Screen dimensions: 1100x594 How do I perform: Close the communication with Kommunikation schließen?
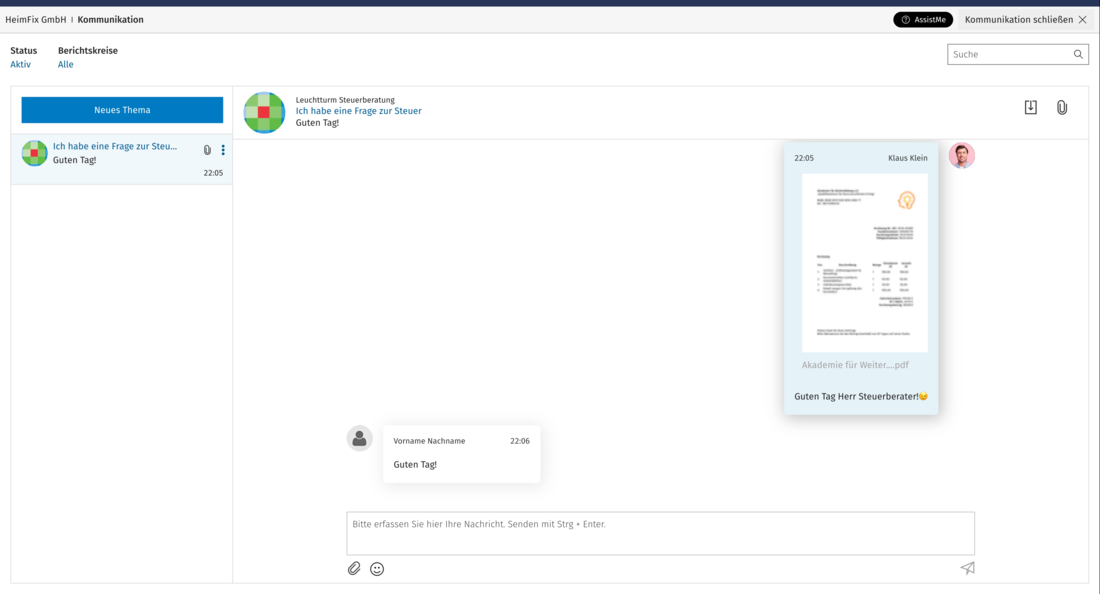[1026, 20]
